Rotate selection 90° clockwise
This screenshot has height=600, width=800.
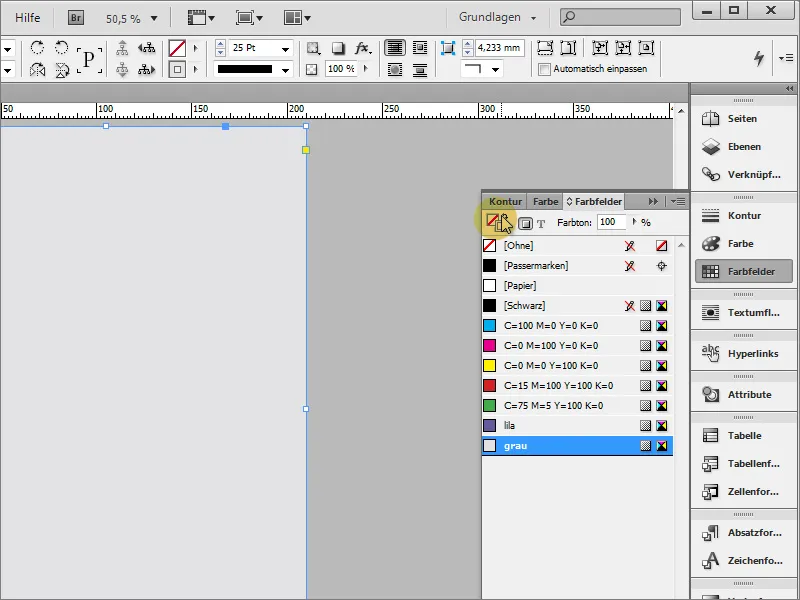37,48
